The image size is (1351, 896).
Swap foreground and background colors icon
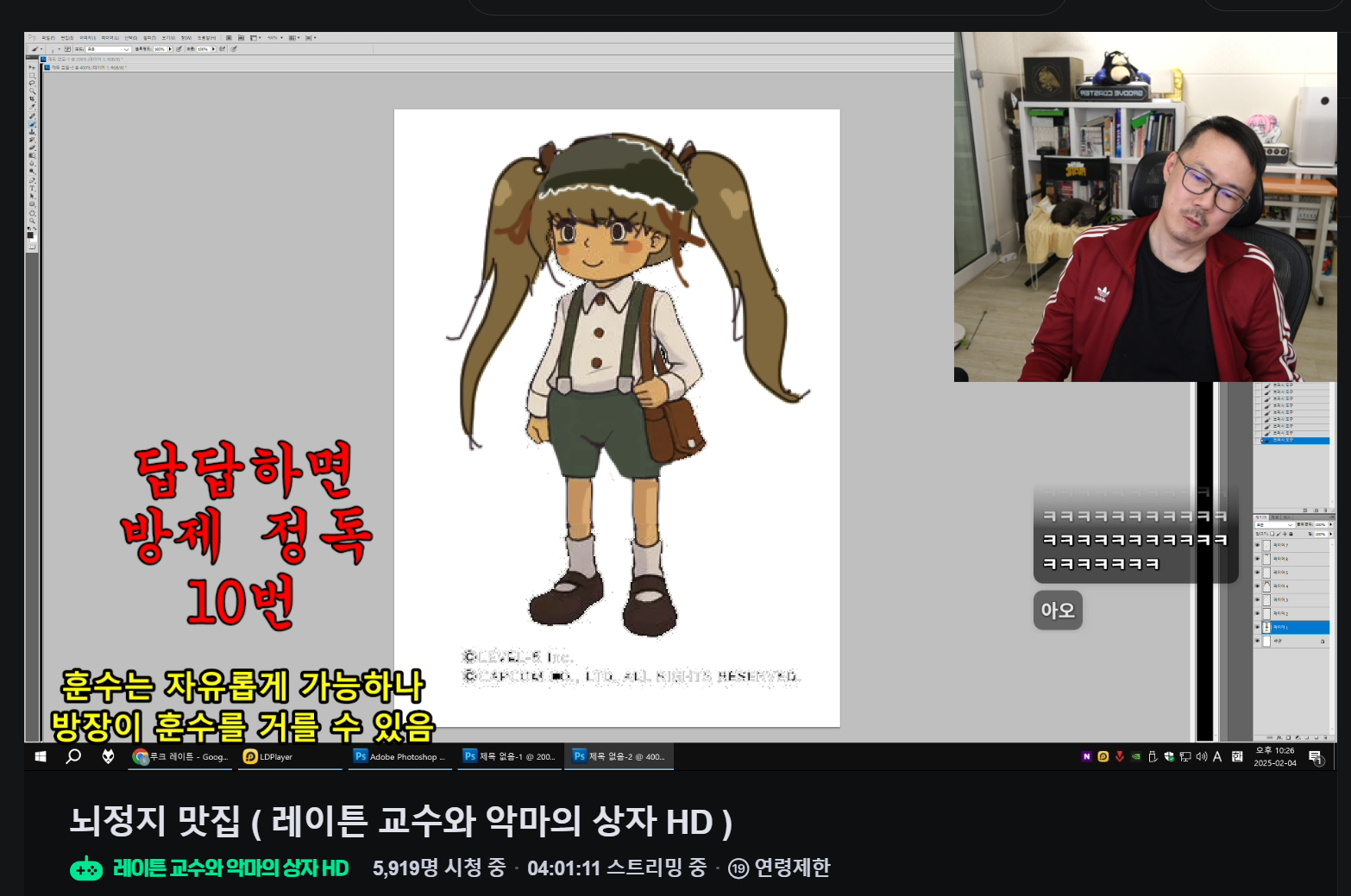point(35,229)
